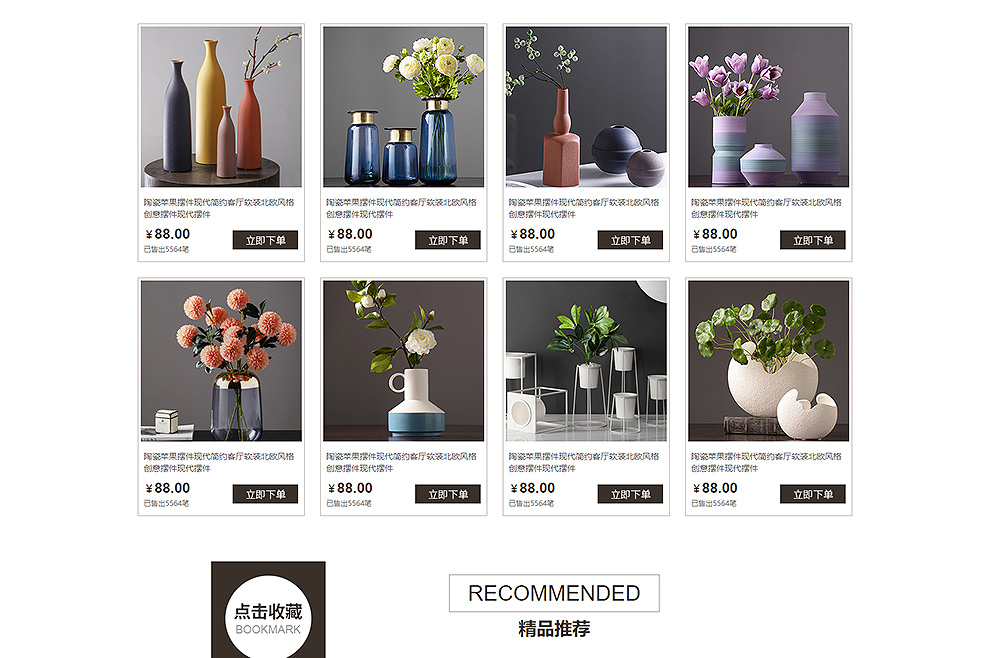This screenshot has width=990, height=658.
Task: Click 立即下单 under the colorful ceramic bottles
Action: click(x=265, y=240)
